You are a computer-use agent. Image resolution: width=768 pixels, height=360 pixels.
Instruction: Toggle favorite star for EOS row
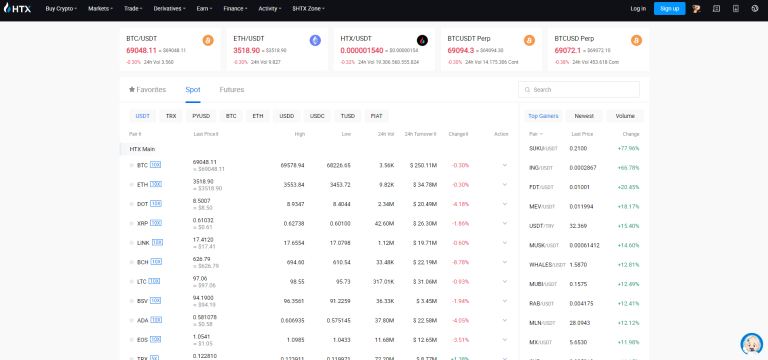pos(131,339)
